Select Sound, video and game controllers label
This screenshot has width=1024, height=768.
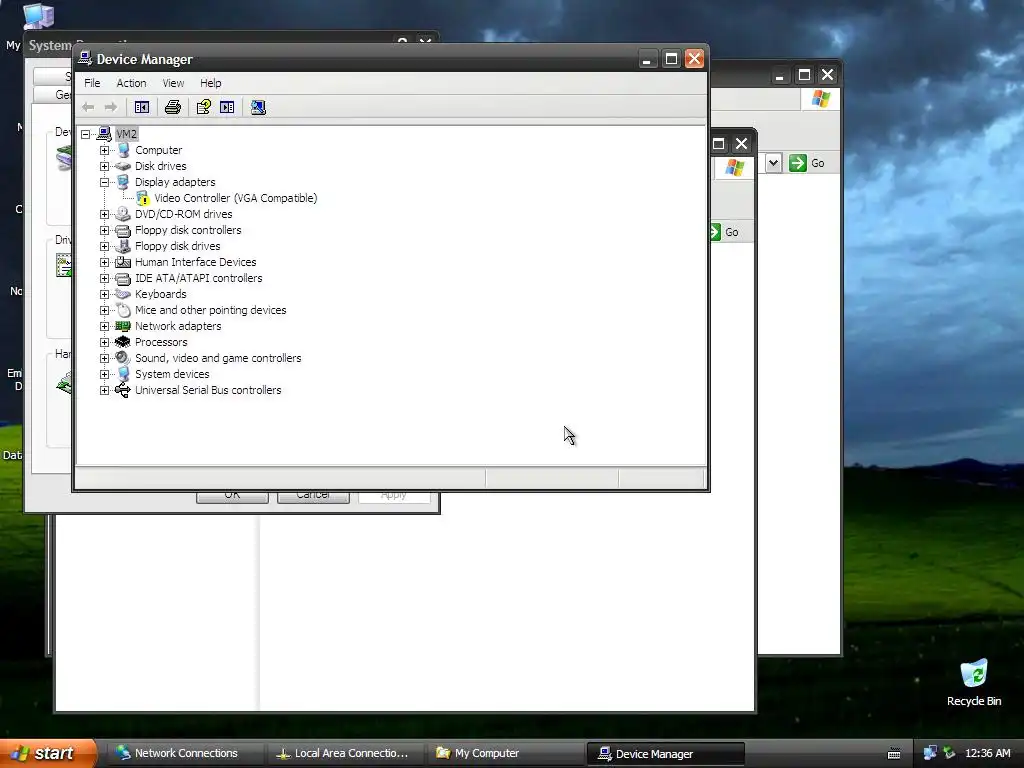[218, 358]
